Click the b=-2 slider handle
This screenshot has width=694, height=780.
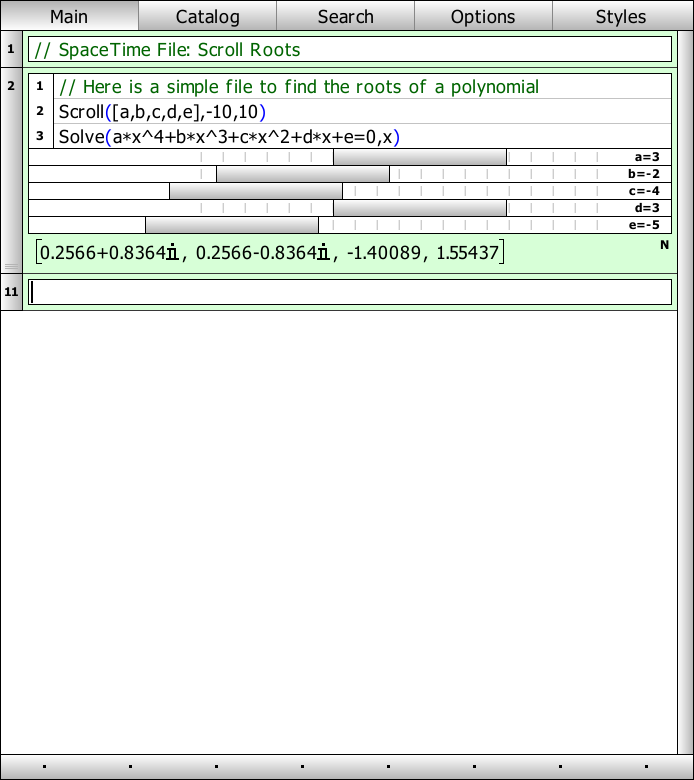click(x=302, y=174)
